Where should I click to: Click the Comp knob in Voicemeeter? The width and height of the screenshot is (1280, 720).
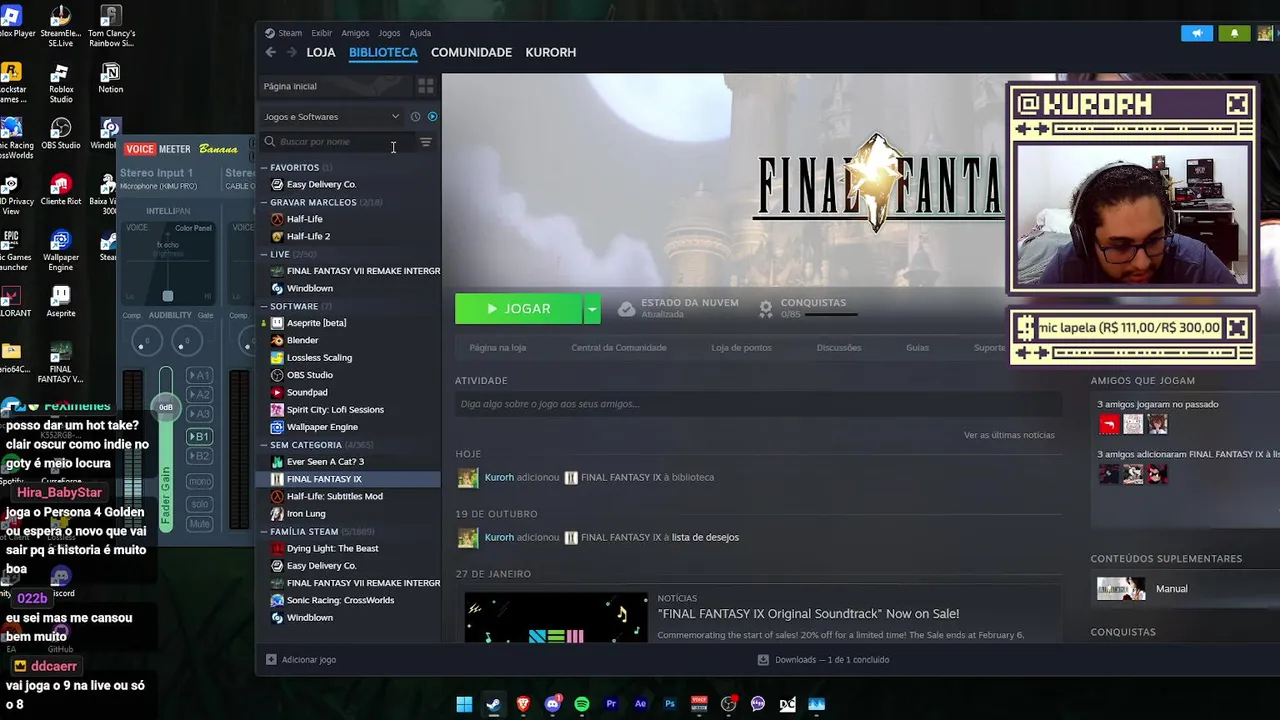[146, 343]
